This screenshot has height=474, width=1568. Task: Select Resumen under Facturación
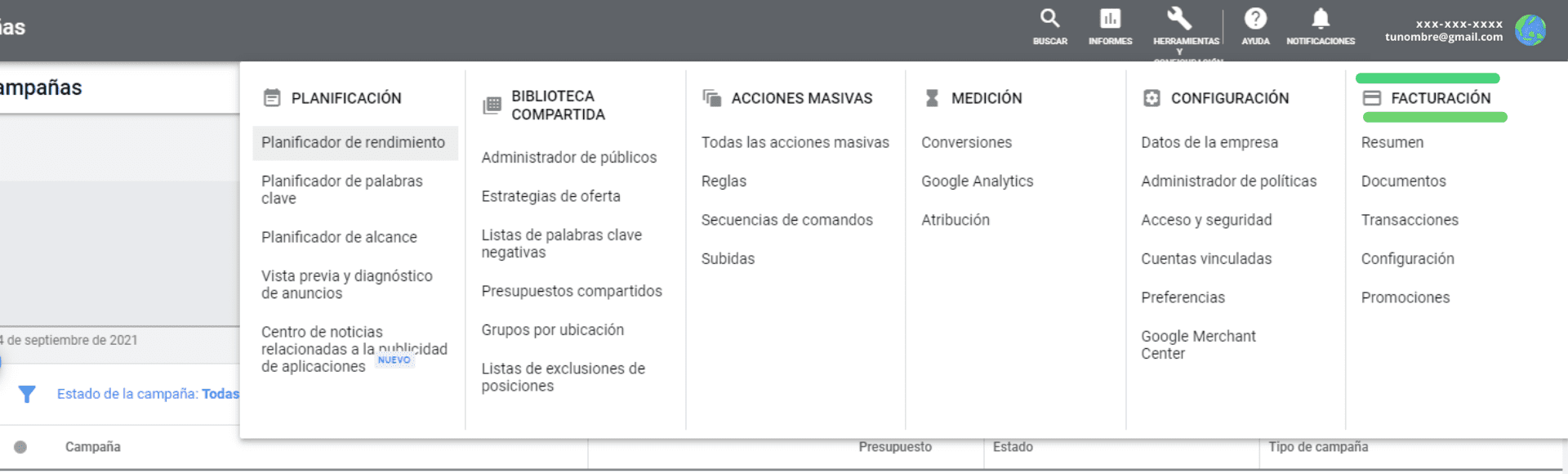(1392, 143)
